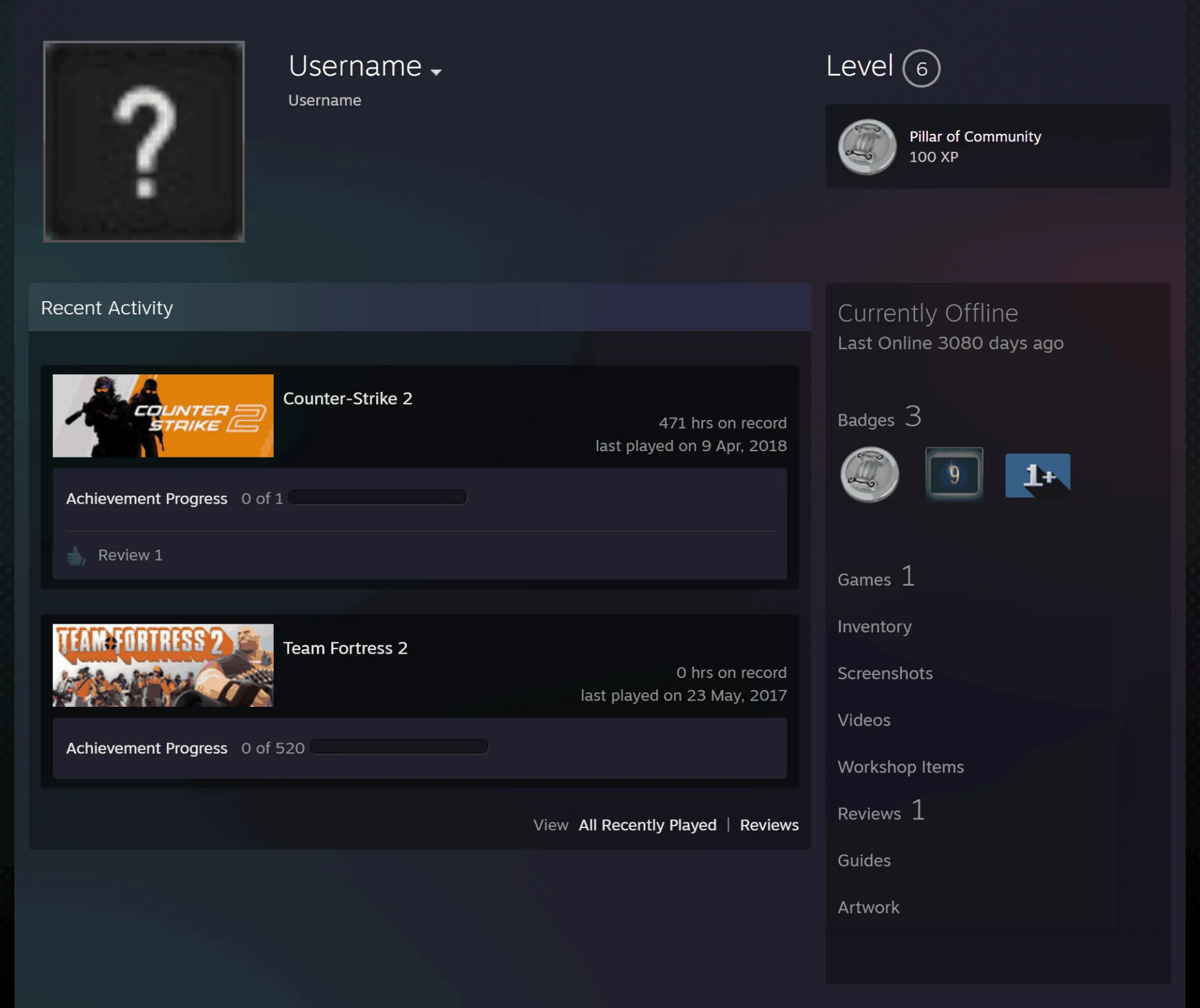Open the Team Fortress 2 game banner
This screenshot has height=1008, width=1200.
(x=163, y=665)
